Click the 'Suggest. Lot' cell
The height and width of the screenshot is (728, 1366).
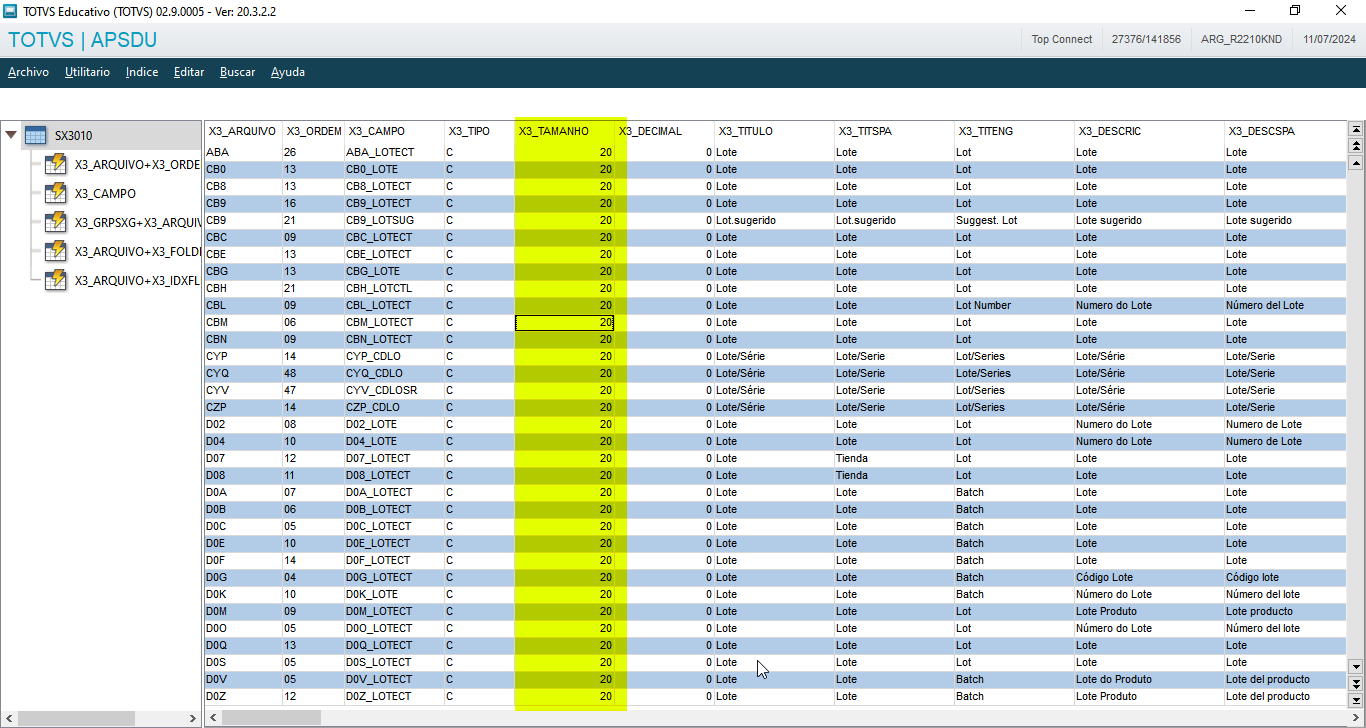click(1014, 220)
